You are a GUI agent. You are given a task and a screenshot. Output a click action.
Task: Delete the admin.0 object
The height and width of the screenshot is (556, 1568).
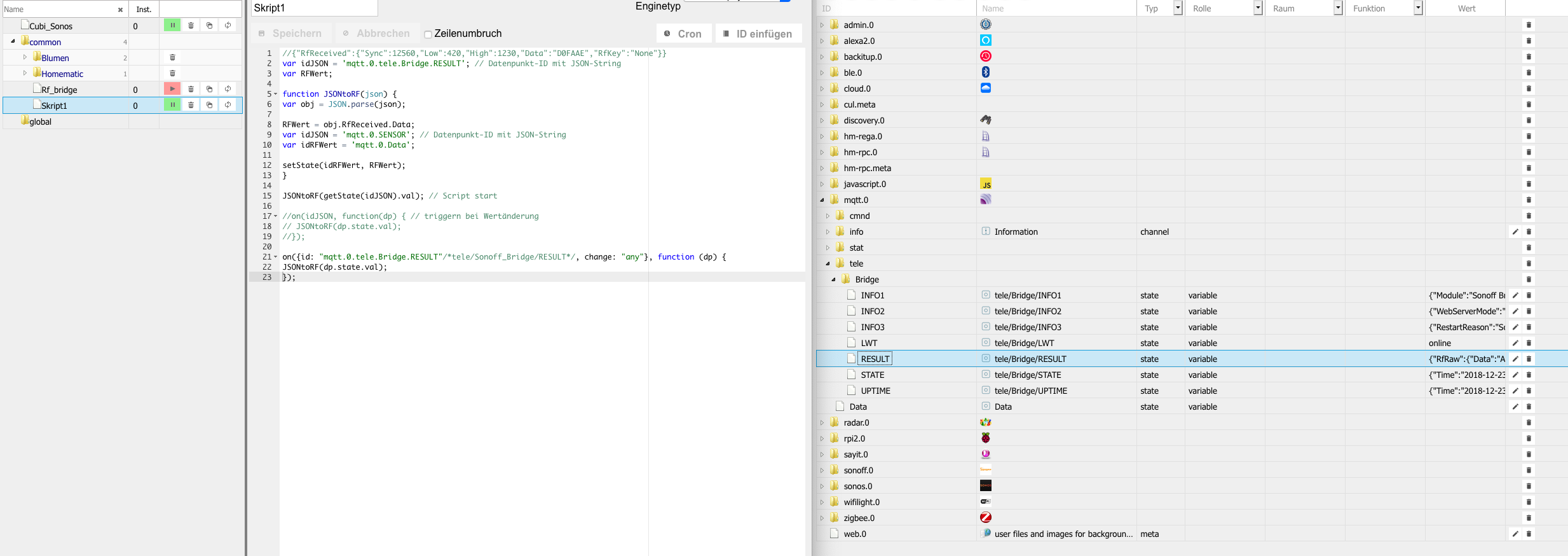[1529, 25]
